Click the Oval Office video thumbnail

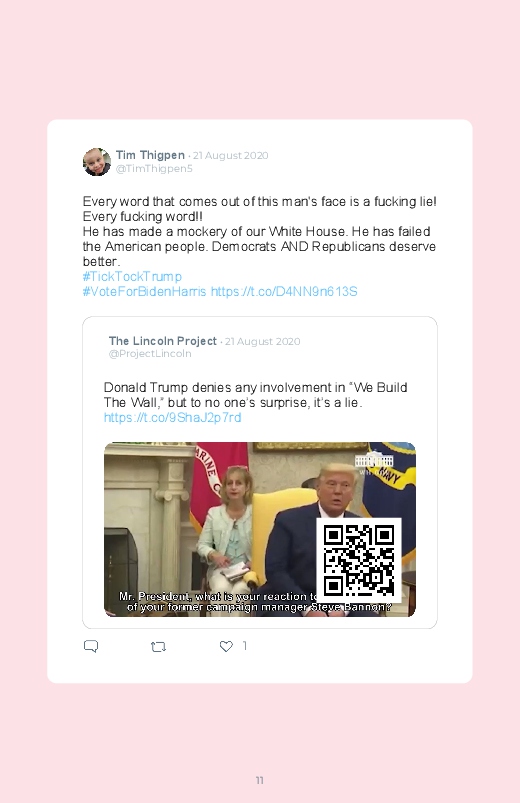pos(260,530)
